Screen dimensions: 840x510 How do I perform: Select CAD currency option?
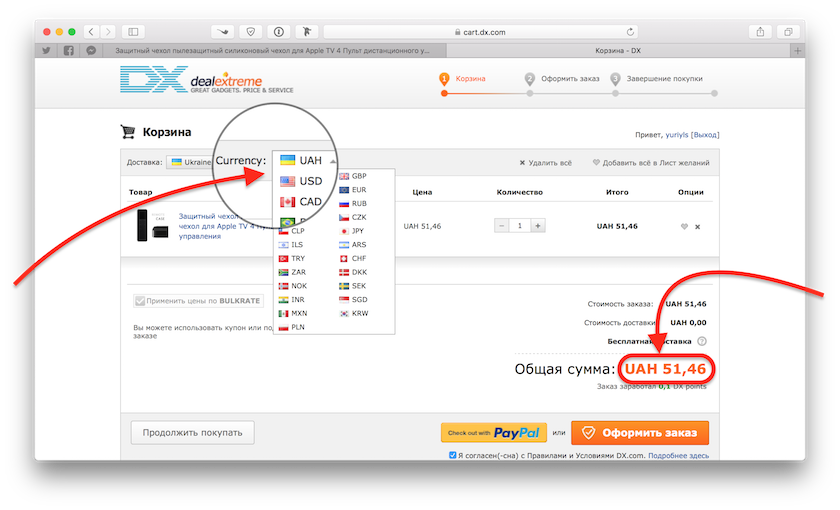coord(301,202)
